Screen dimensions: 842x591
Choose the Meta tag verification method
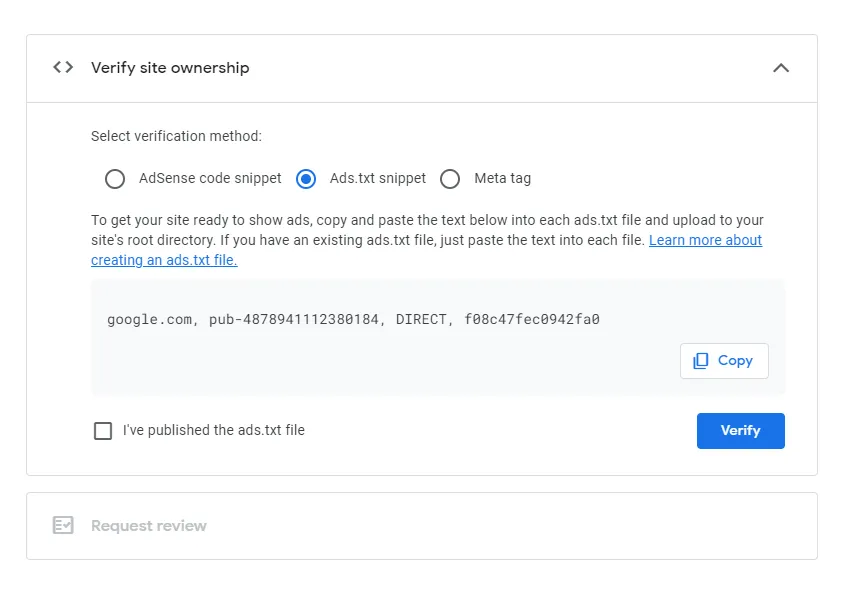(x=452, y=179)
